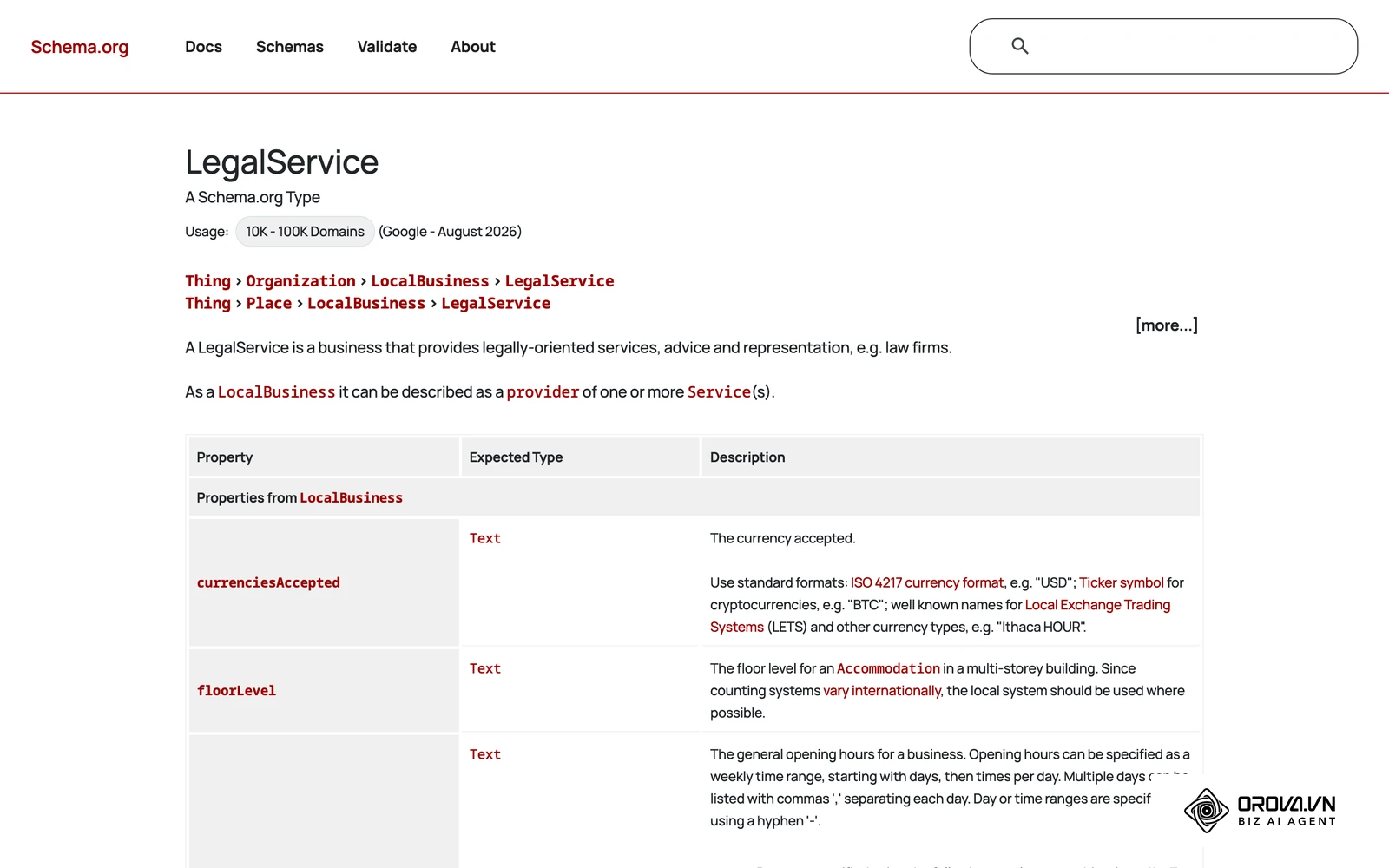Open LegalService in the Organization breadcrumb
This screenshot has height=868, width=1389.
pyautogui.click(x=559, y=281)
